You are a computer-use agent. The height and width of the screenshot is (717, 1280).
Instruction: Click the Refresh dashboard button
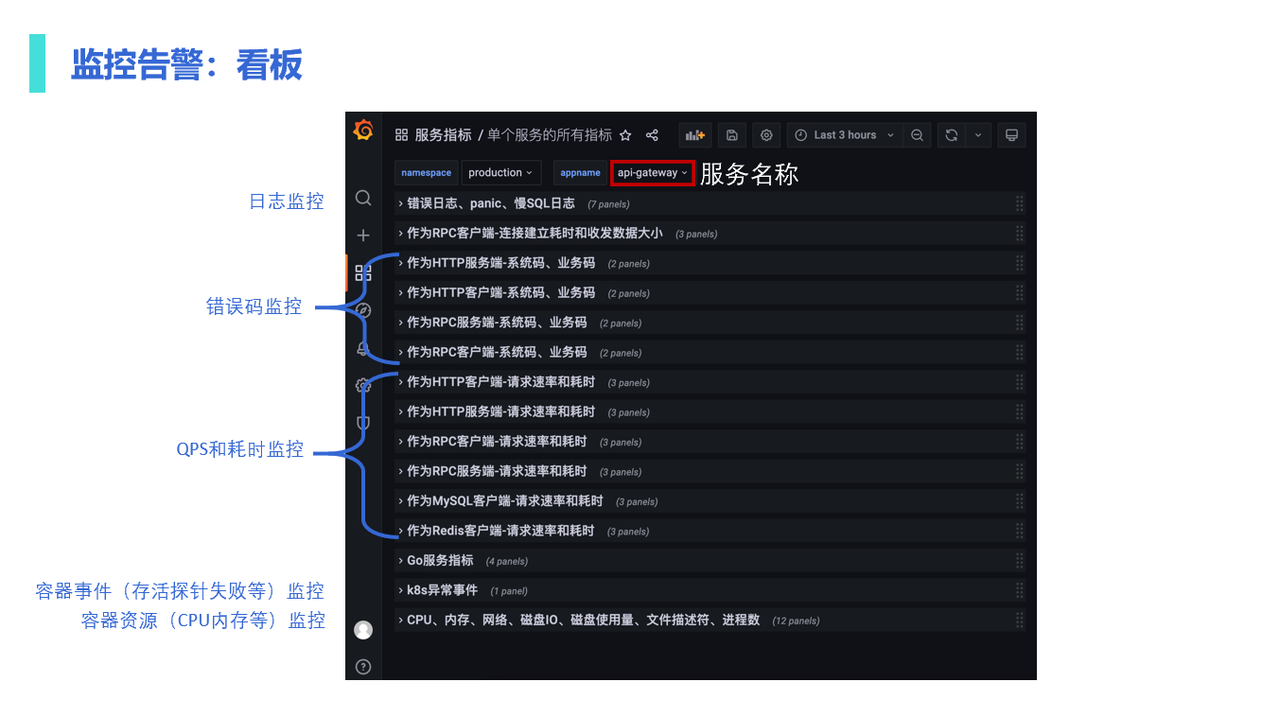(x=949, y=135)
